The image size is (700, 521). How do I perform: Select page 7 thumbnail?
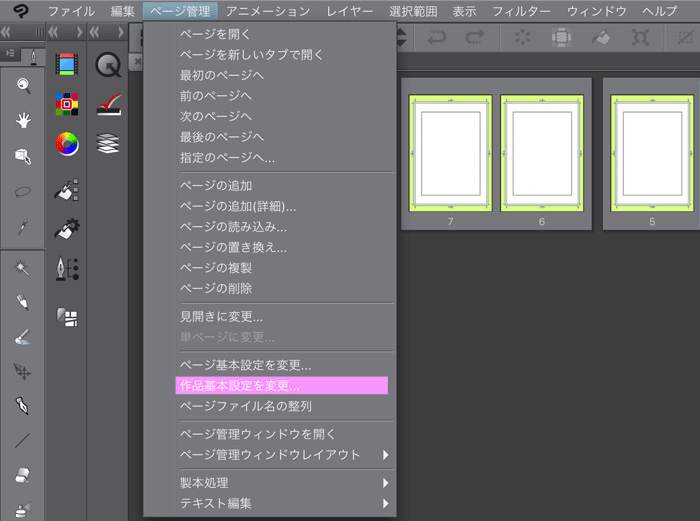(450, 153)
